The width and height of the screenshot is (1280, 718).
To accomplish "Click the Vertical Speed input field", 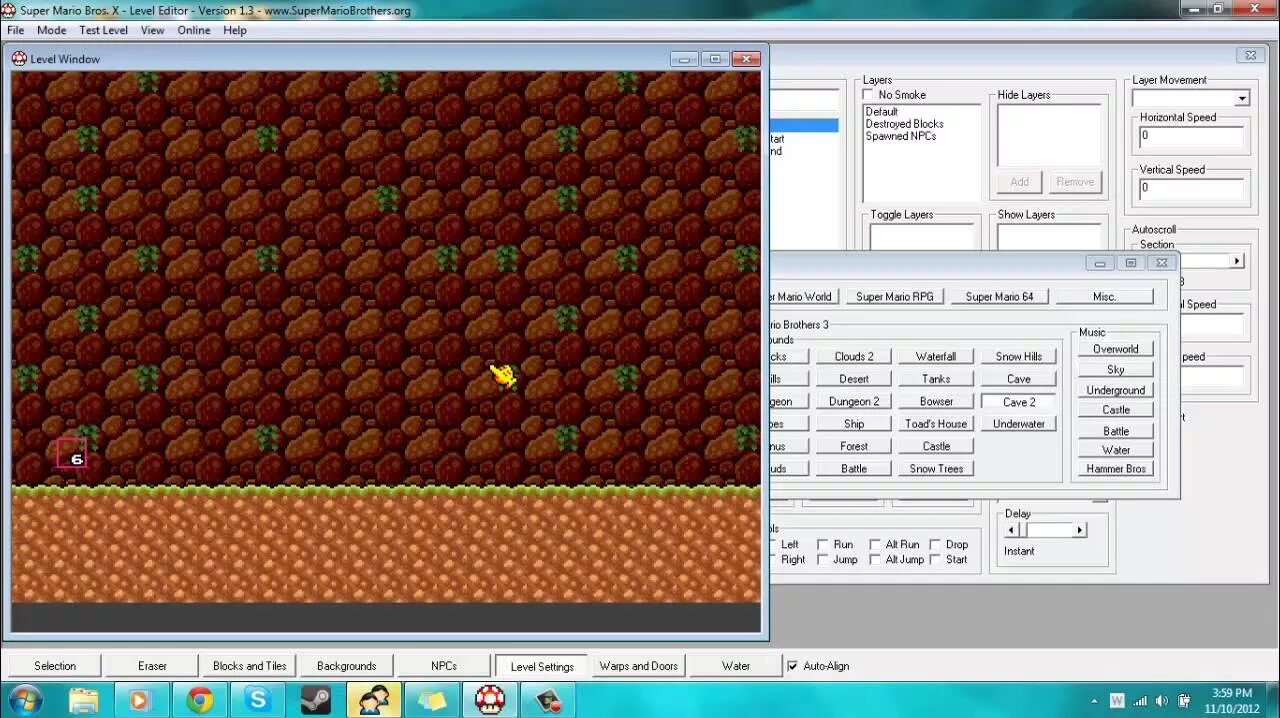I will tap(1192, 188).
